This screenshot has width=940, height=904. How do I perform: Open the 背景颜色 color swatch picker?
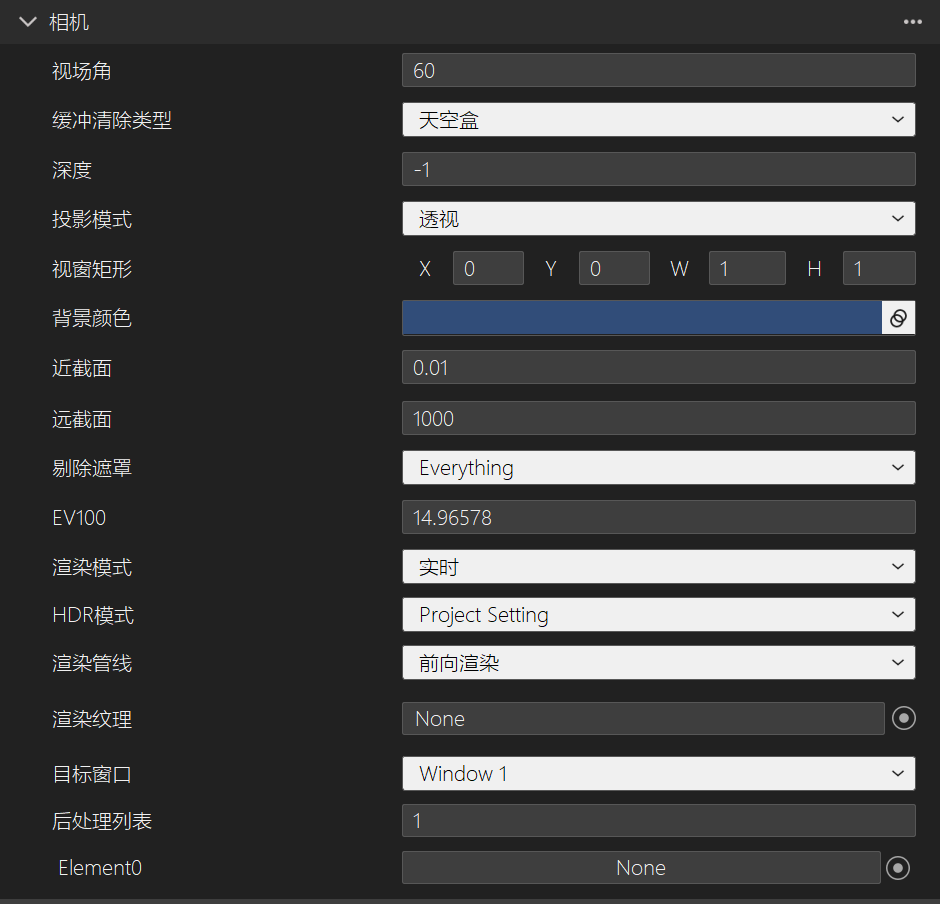pyautogui.click(x=640, y=317)
